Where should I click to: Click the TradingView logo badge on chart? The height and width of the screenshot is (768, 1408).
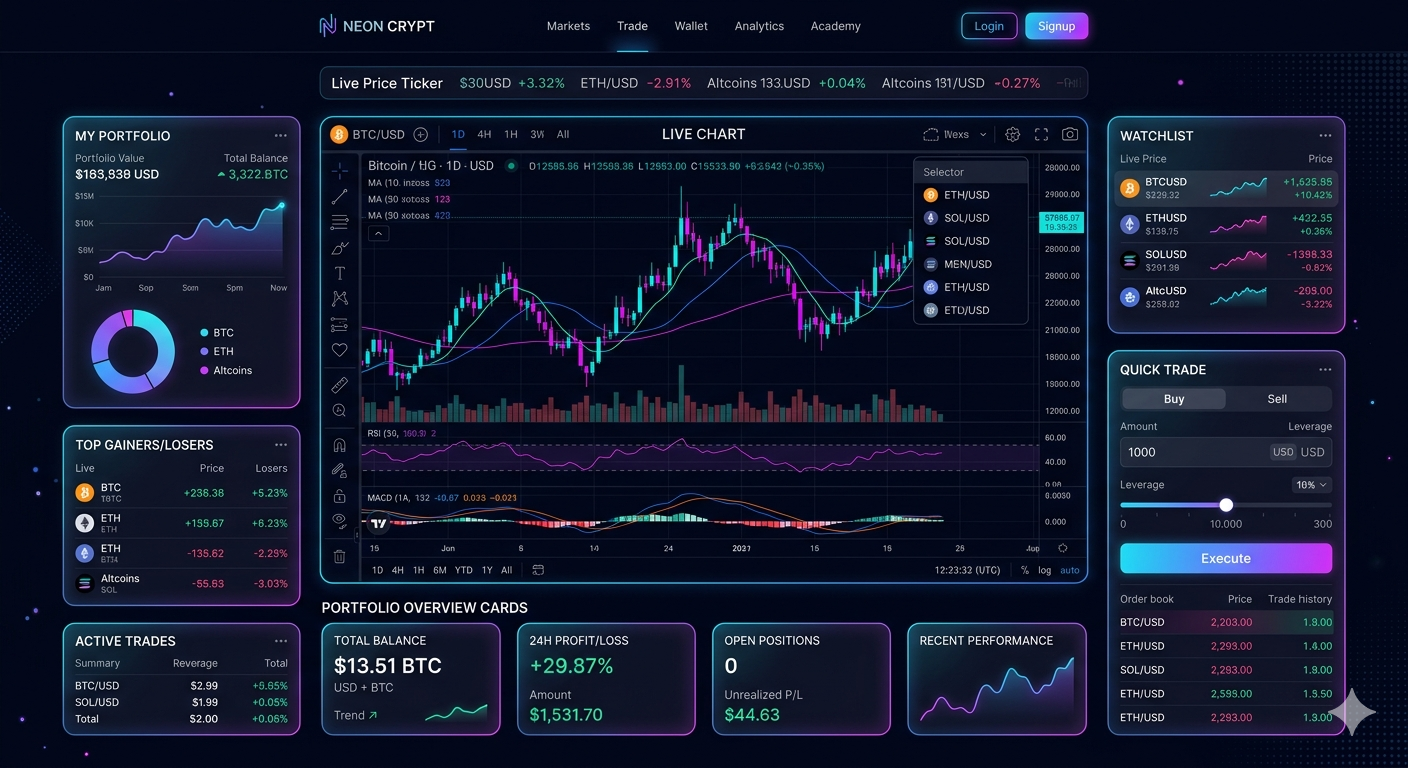pos(378,522)
